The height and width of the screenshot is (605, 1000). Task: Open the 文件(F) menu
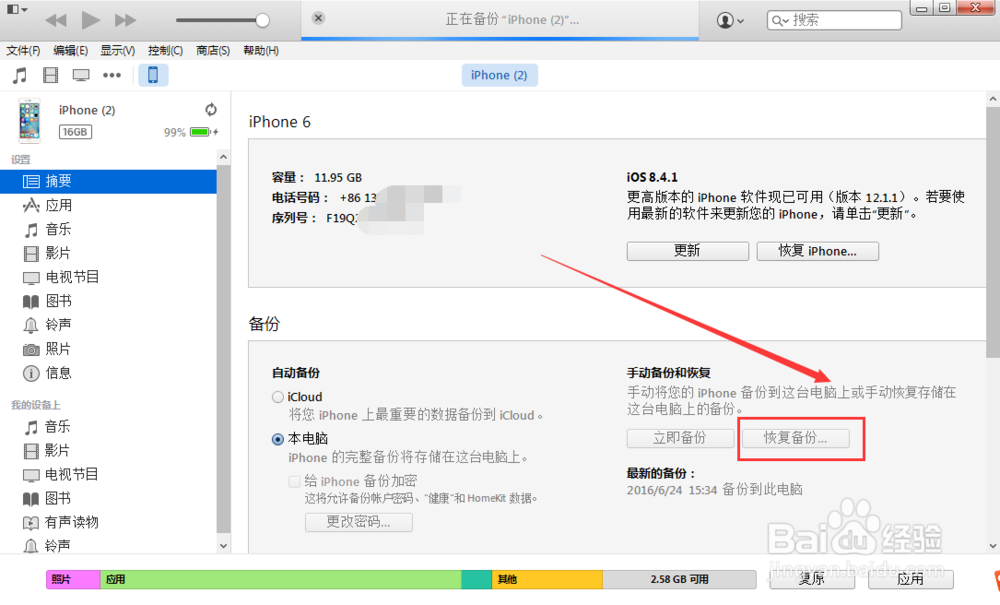[x=23, y=50]
